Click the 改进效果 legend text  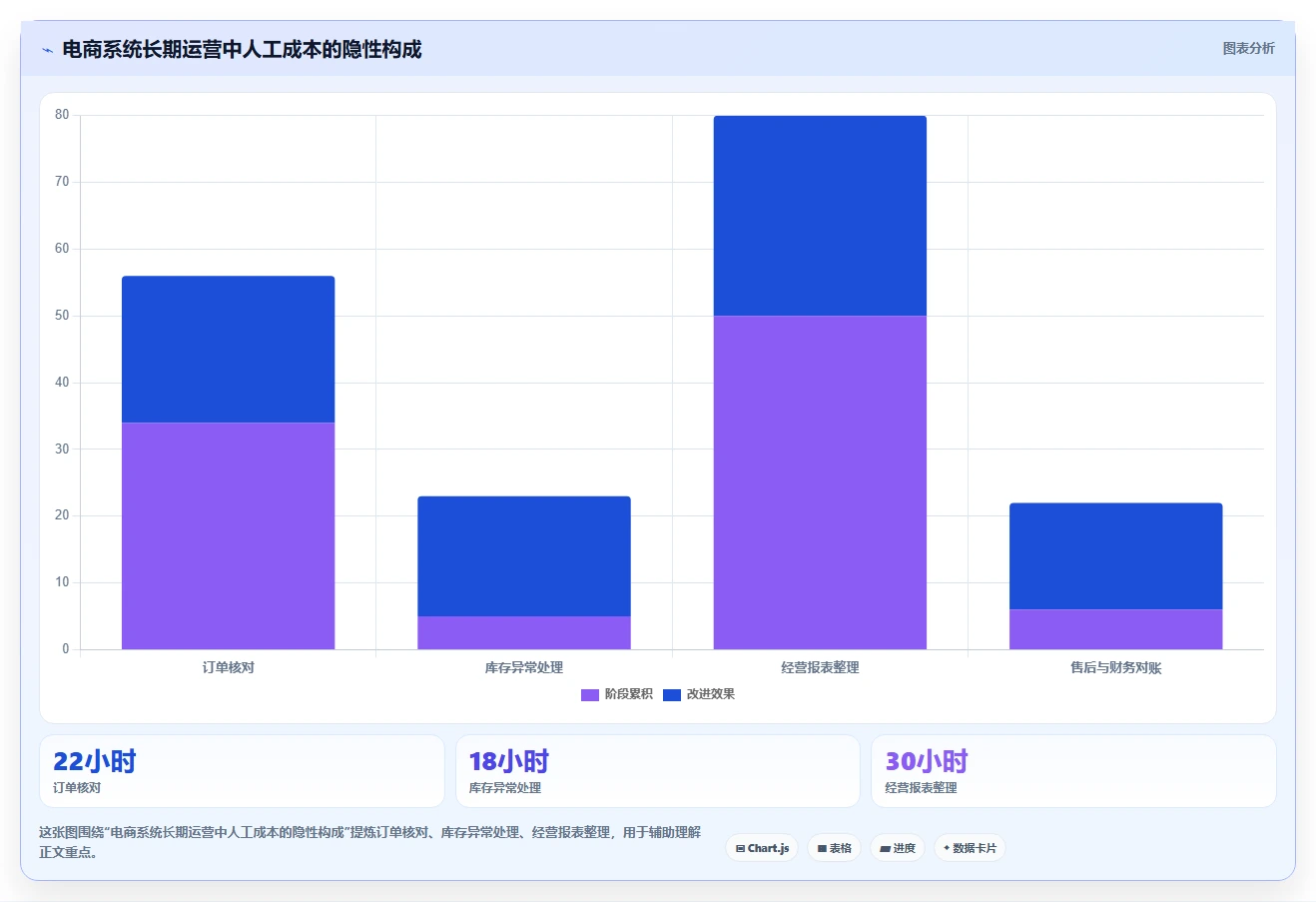(711, 694)
